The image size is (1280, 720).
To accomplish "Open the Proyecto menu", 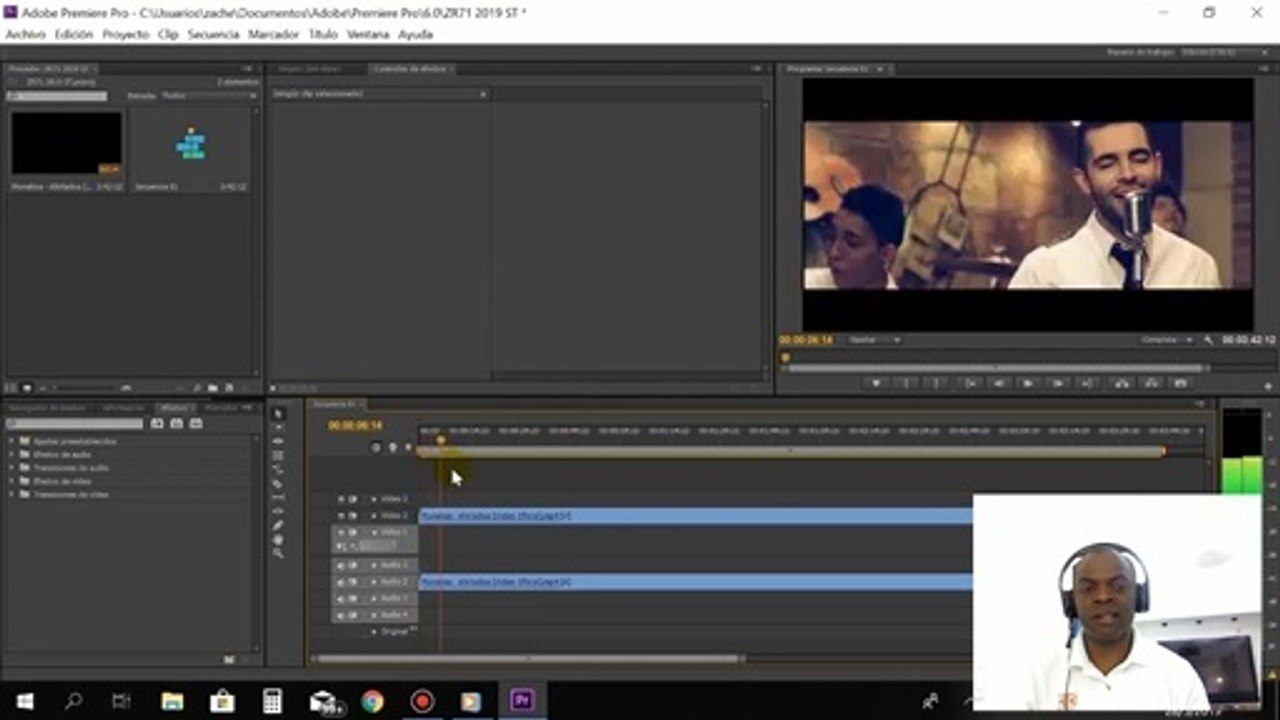I will coord(126,34).
